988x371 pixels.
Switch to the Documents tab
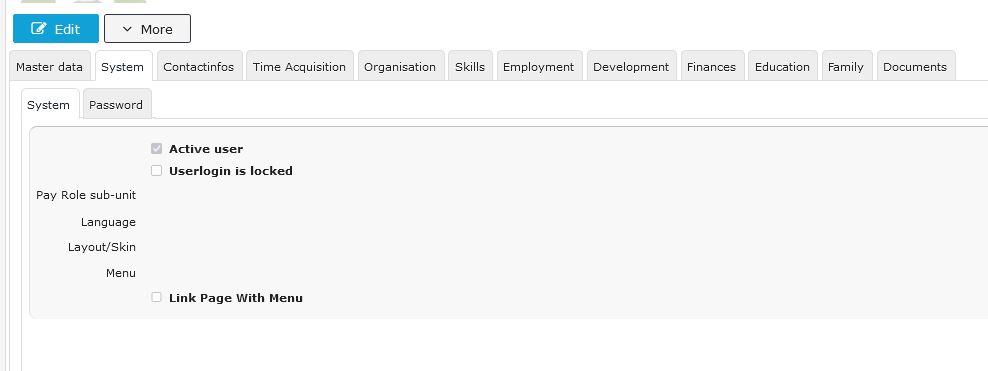[x=915, y=66]
